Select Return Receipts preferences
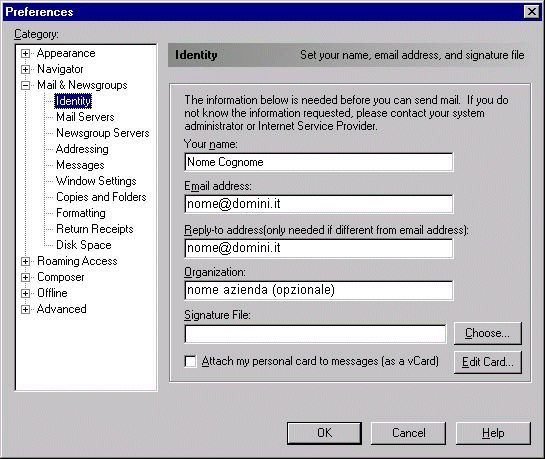The width and height of the screenshot is (545, 459). click(x=95, y=229)
